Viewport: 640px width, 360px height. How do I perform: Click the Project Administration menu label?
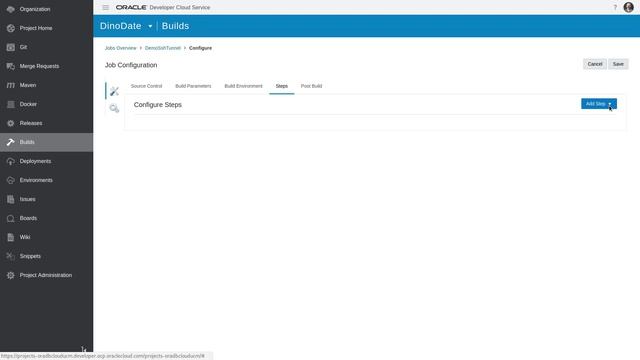(x=46, y=275)
